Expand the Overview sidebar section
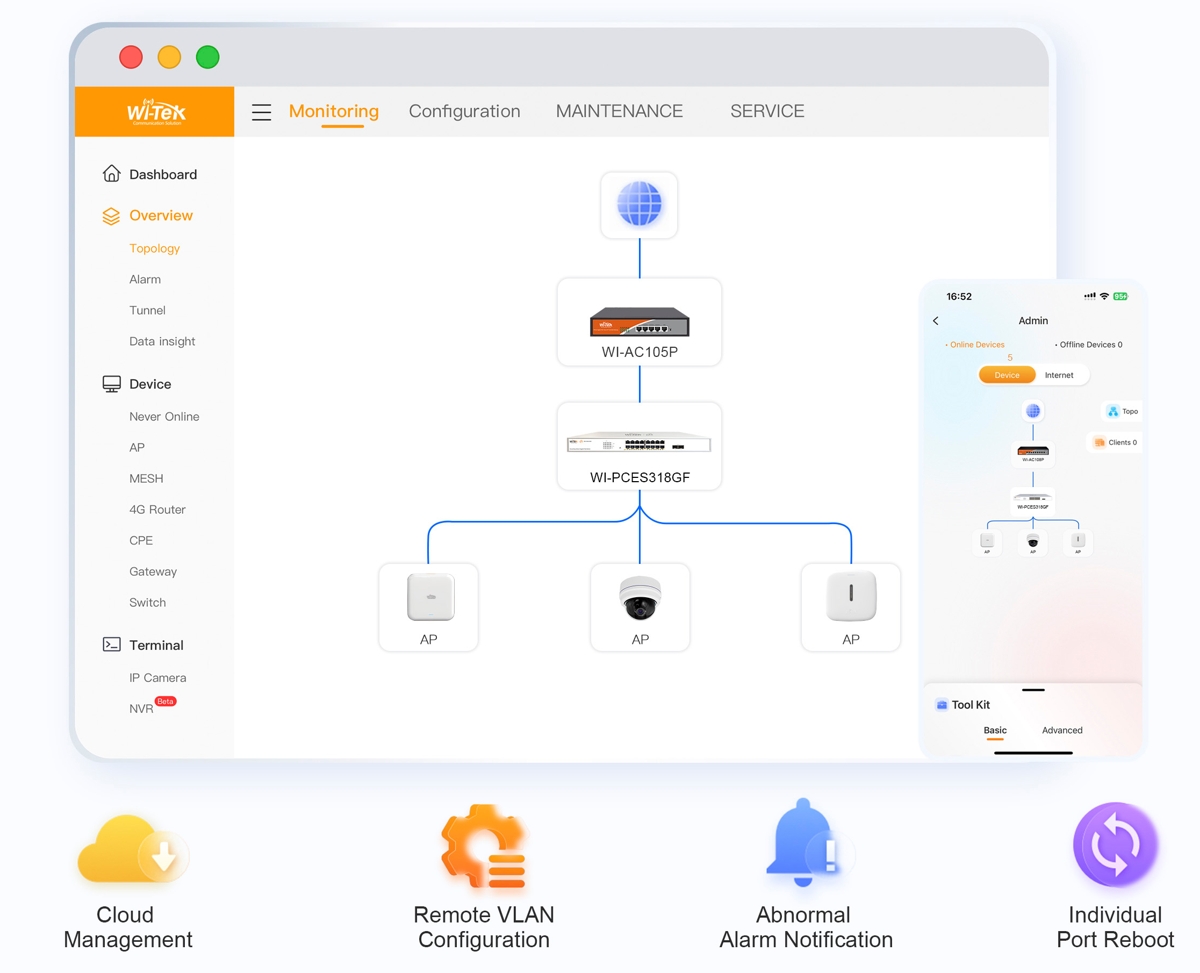This screenshot has width=1200, height=973. [x=160, y=216]
